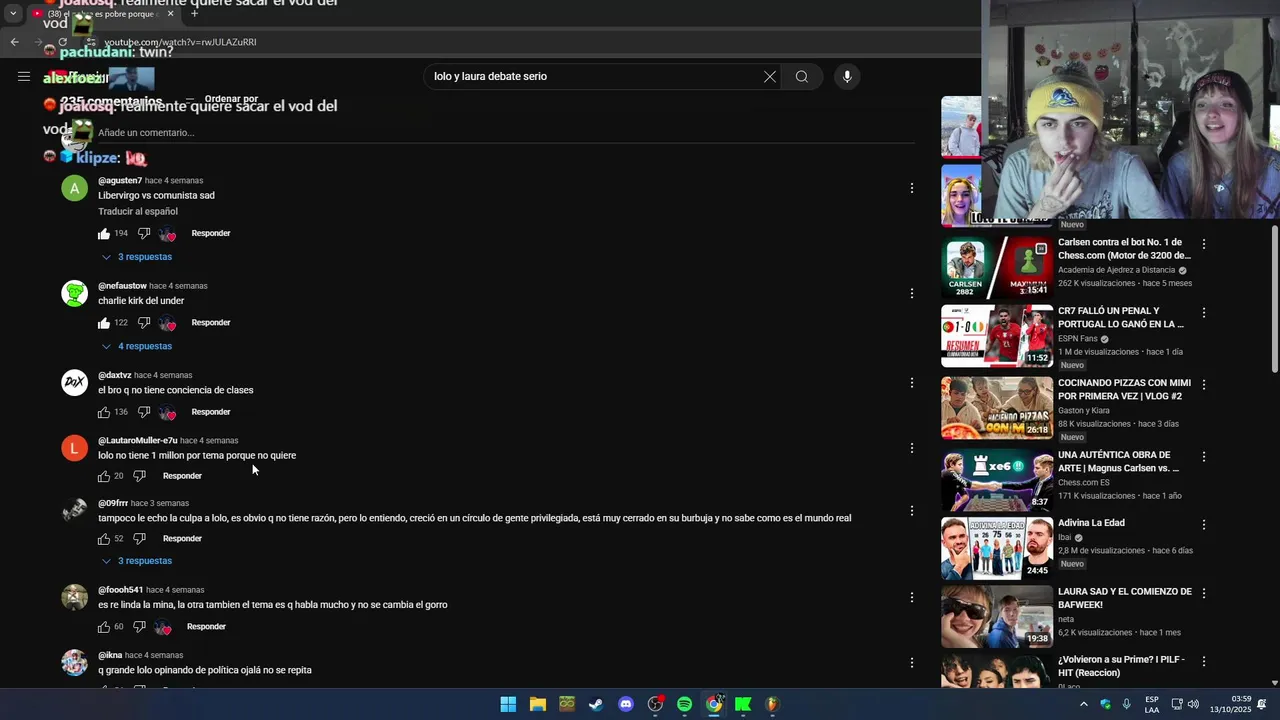Expand 3 replies under @09frrr comment

pyautogui.click(x=137, y=561)
